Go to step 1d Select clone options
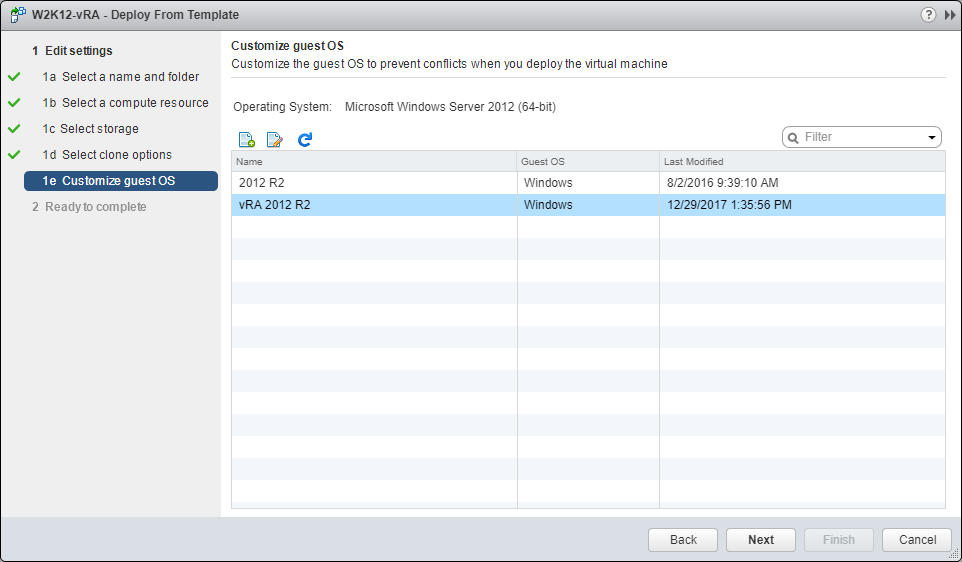The height and width of the screenshot is (562, 962). tap(107, 155)
